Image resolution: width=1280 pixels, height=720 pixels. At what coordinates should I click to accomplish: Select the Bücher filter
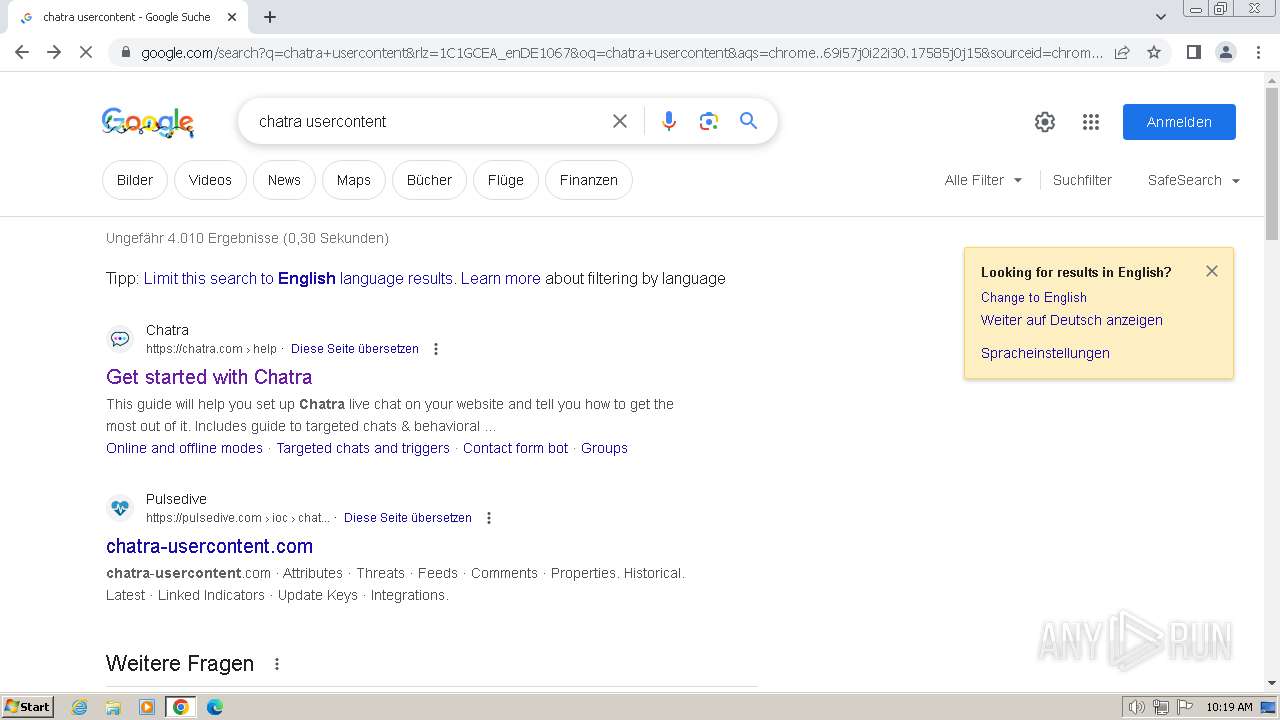click(429, 180)
